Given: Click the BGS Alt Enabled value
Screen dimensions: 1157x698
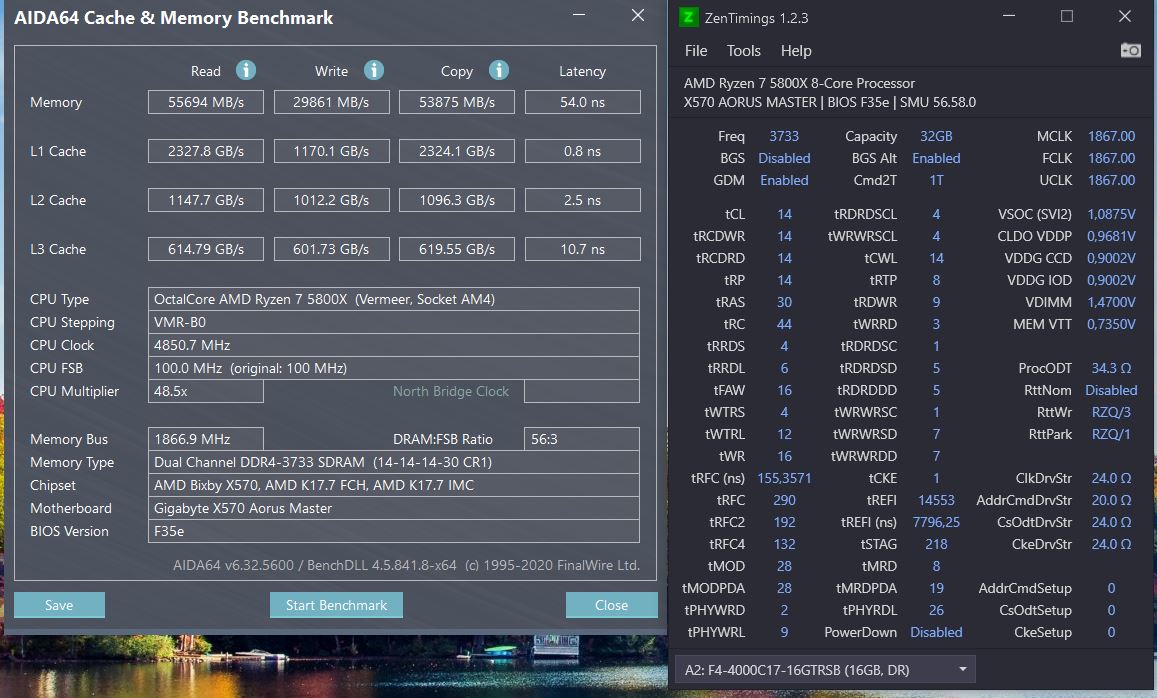Looking at the screenshot, I should tap(936, 158).
